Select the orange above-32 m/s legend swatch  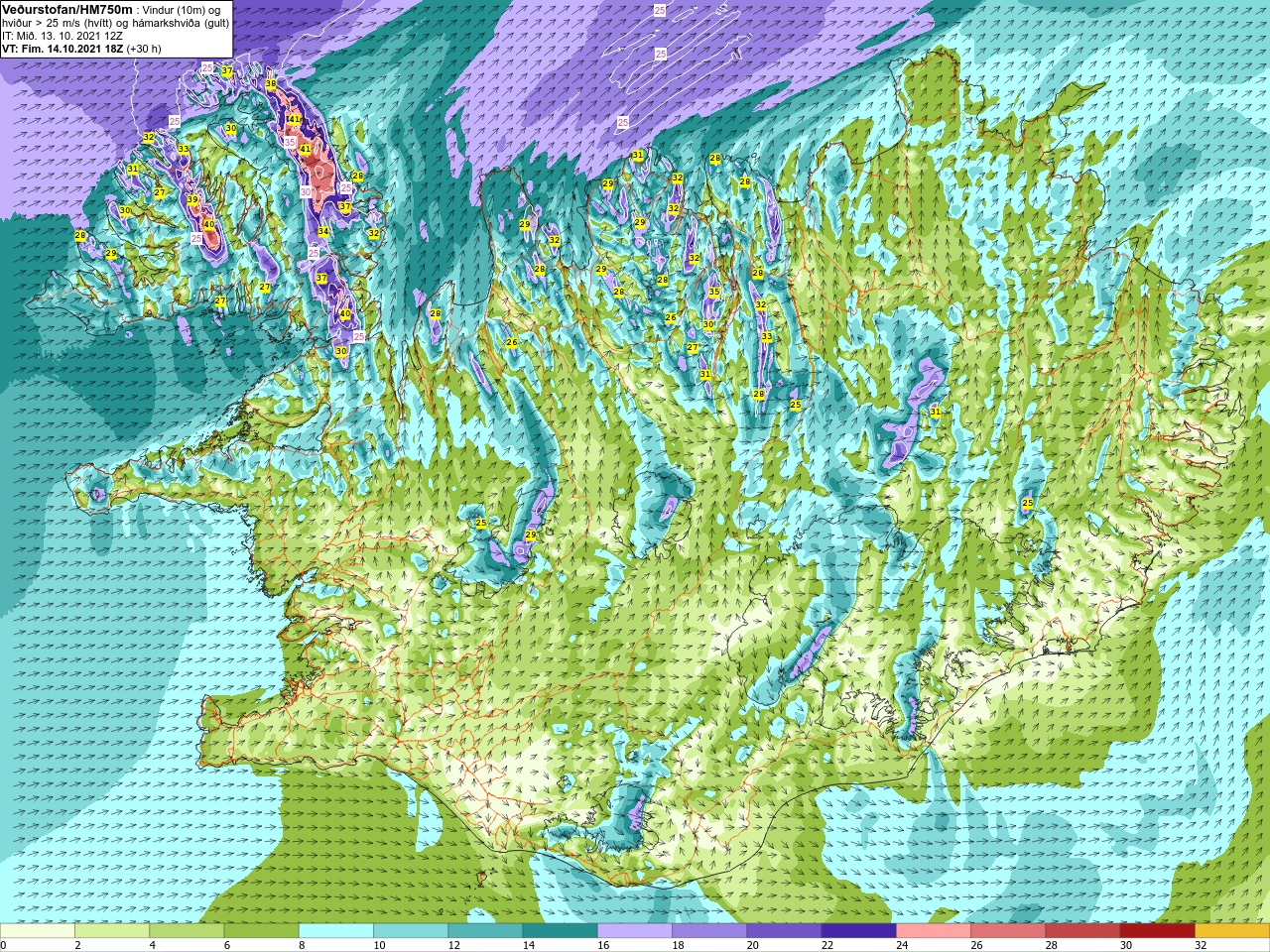click(x=1232, y=931)
